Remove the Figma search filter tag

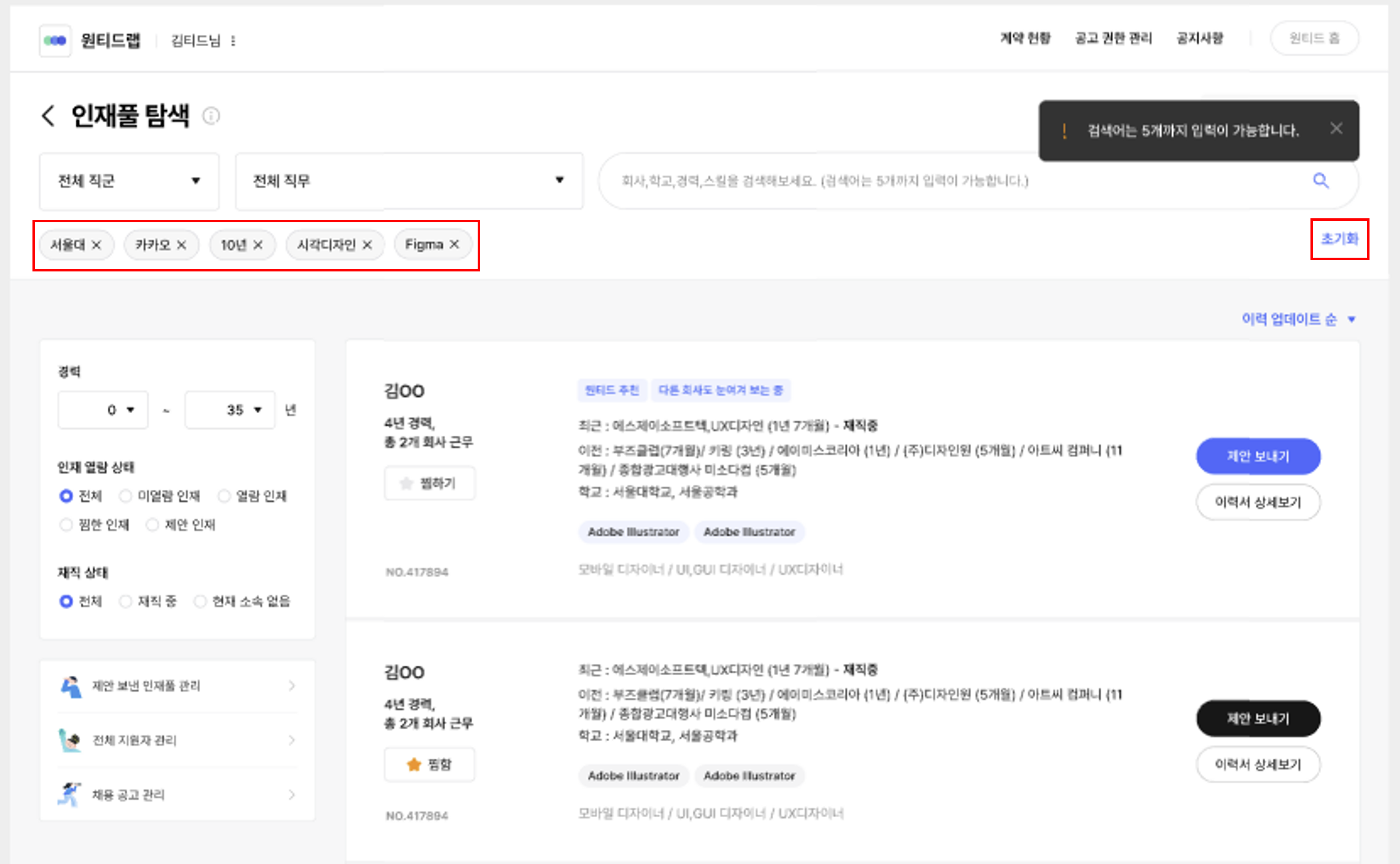click(x=455, y=244)
